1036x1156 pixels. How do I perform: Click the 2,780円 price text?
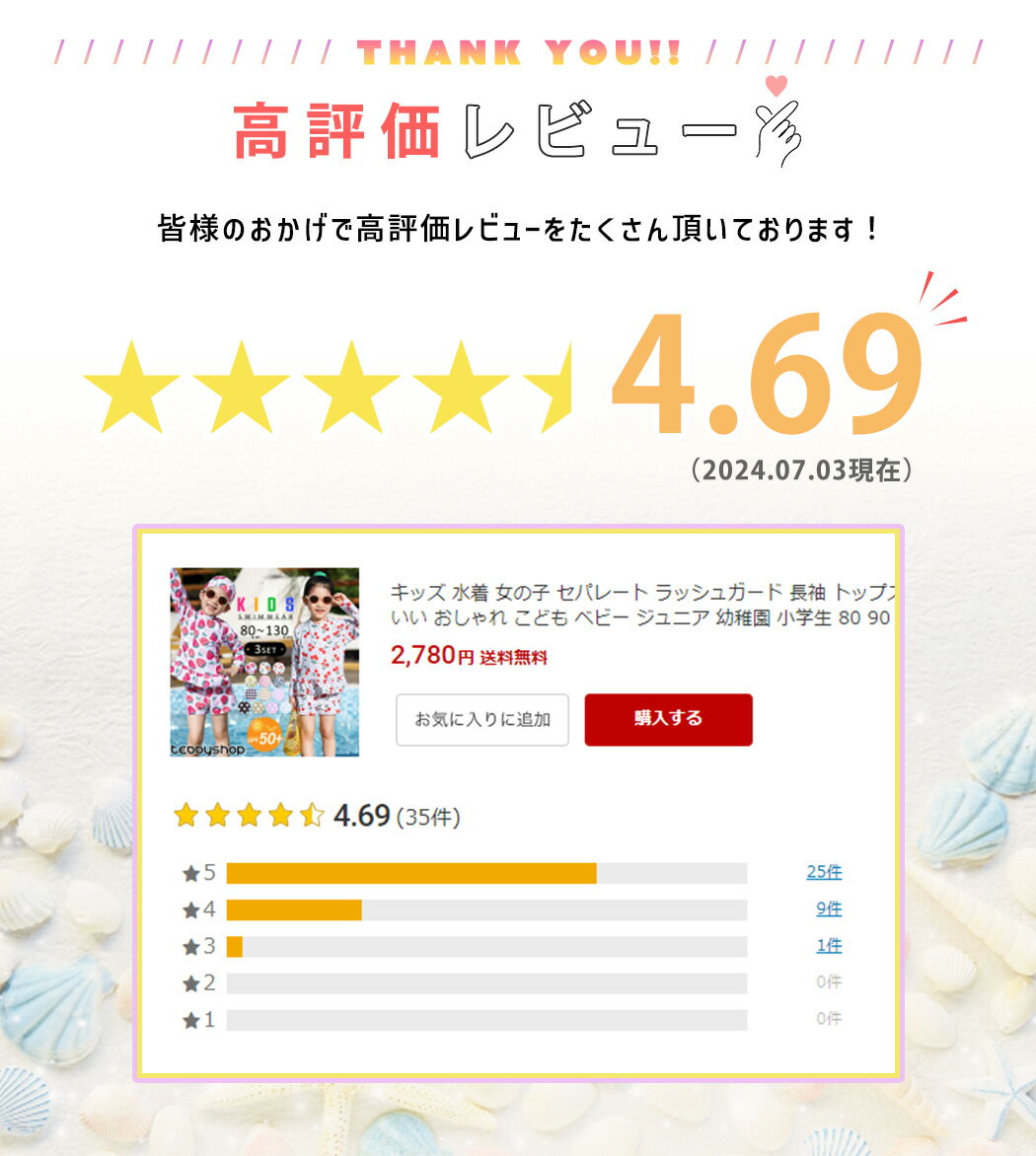pyautogui.click(x=431, y=655)
